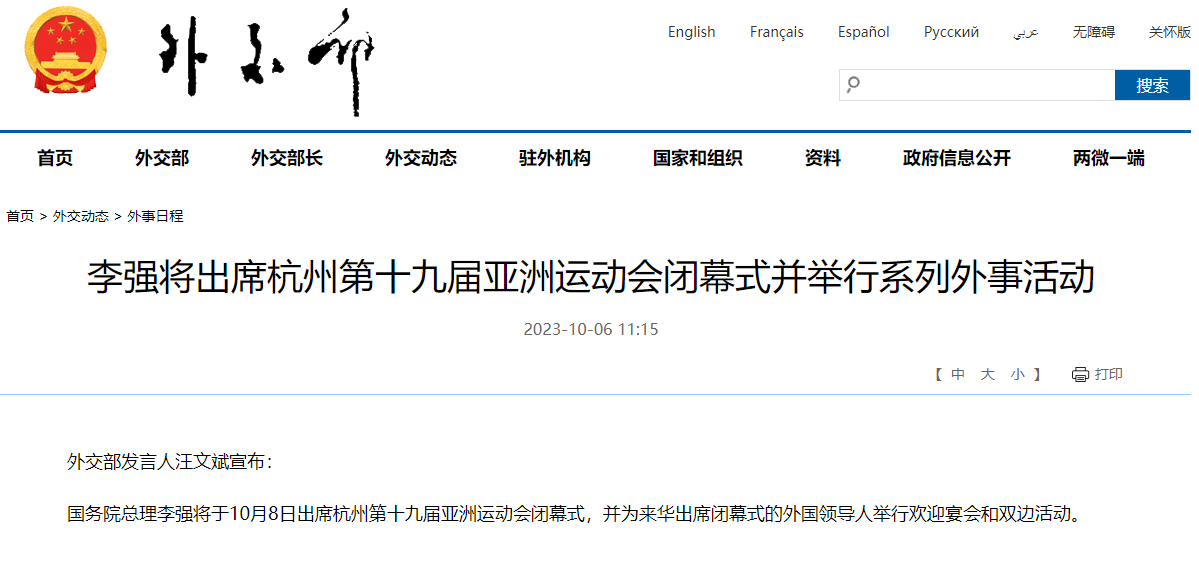The width and height of the screenshot is (1199, 563).
Task: Open the 首页 home menu
Action: (55, 158)
